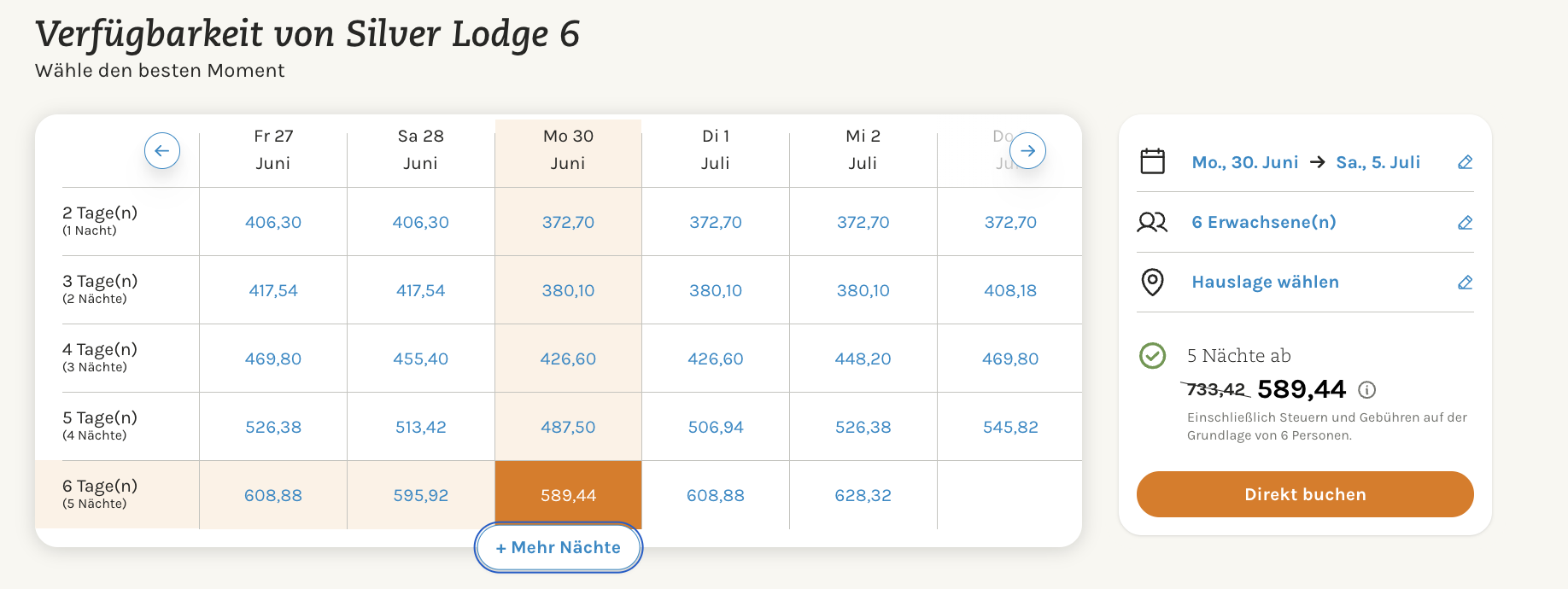This screenshot has width=1568, height=589.
Task: Open the Hauslage wählen link
Action: (1265, 282)
